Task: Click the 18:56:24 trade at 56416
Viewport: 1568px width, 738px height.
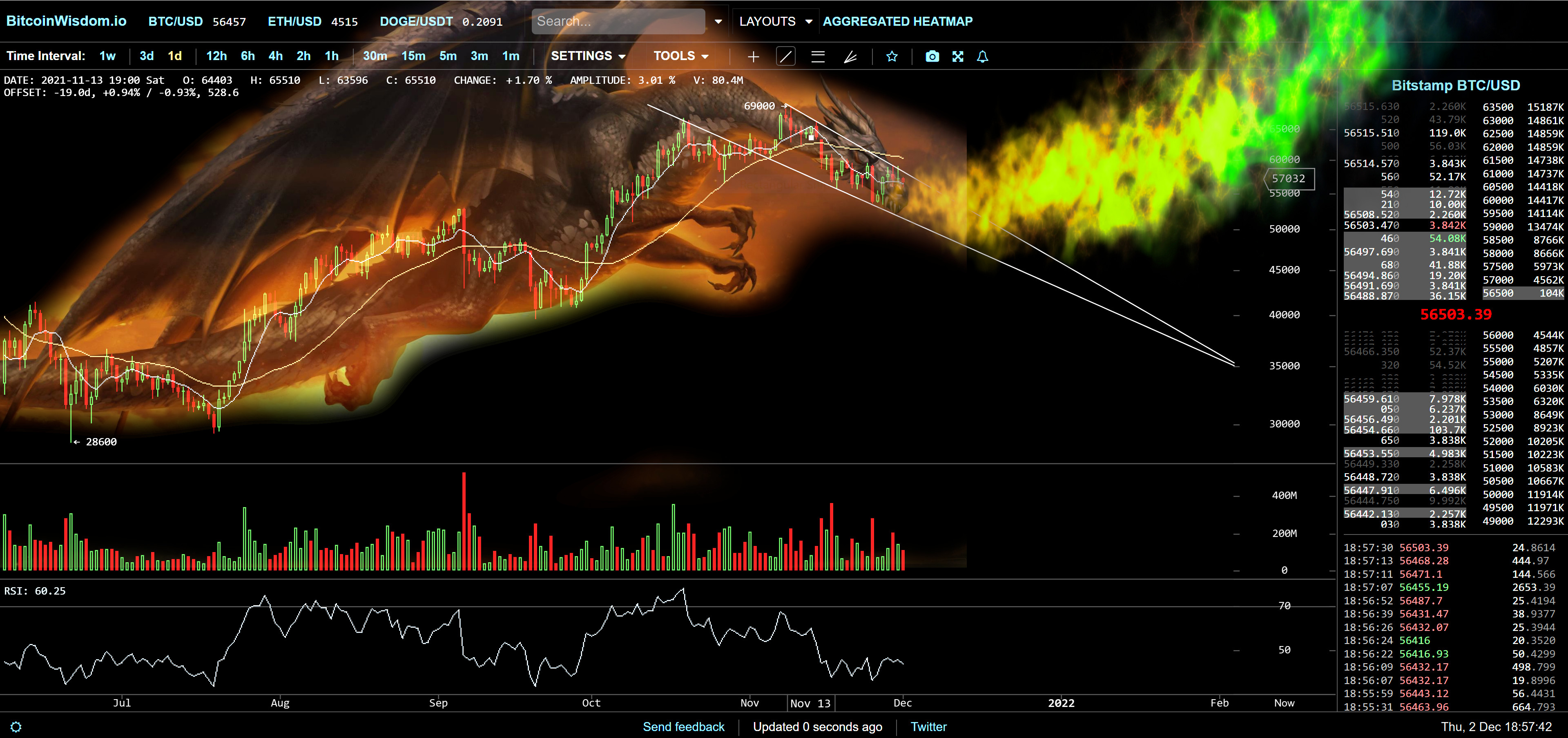Action: click(1449, 641)
